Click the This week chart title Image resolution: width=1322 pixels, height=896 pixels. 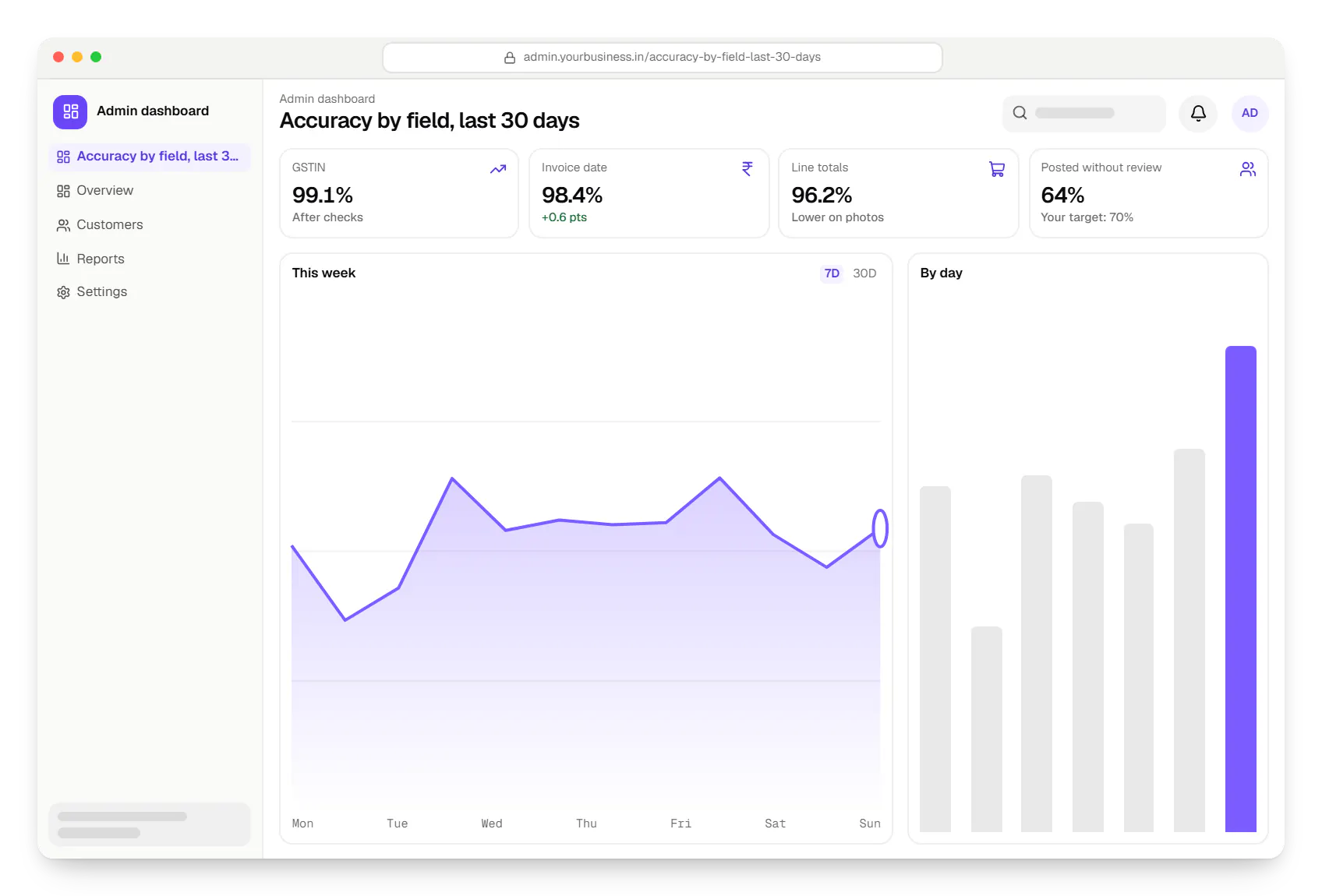point(323,273)
